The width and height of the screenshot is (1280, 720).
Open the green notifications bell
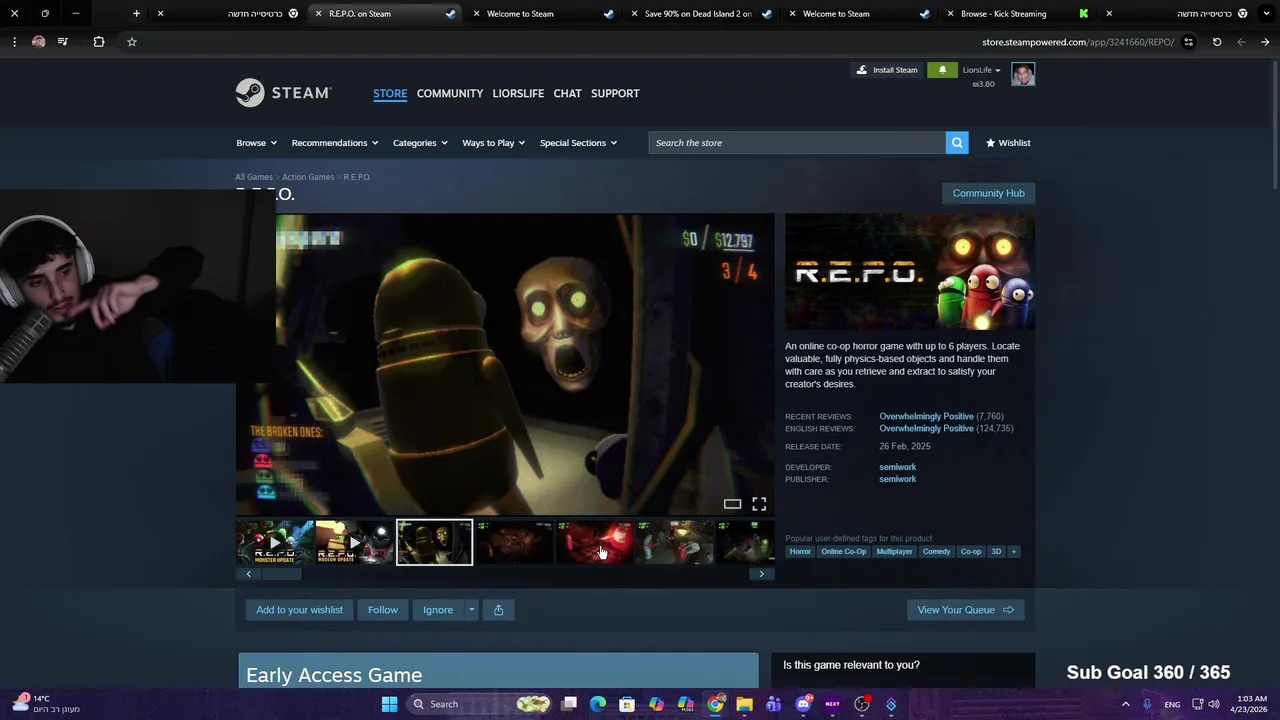click(x=942, y=70)
